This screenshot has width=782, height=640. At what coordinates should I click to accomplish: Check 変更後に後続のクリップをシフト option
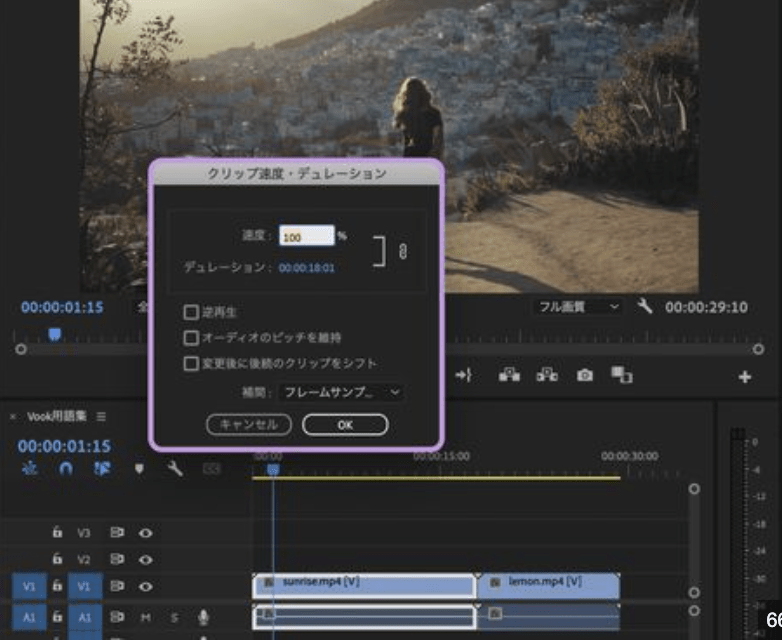point(191,364)
